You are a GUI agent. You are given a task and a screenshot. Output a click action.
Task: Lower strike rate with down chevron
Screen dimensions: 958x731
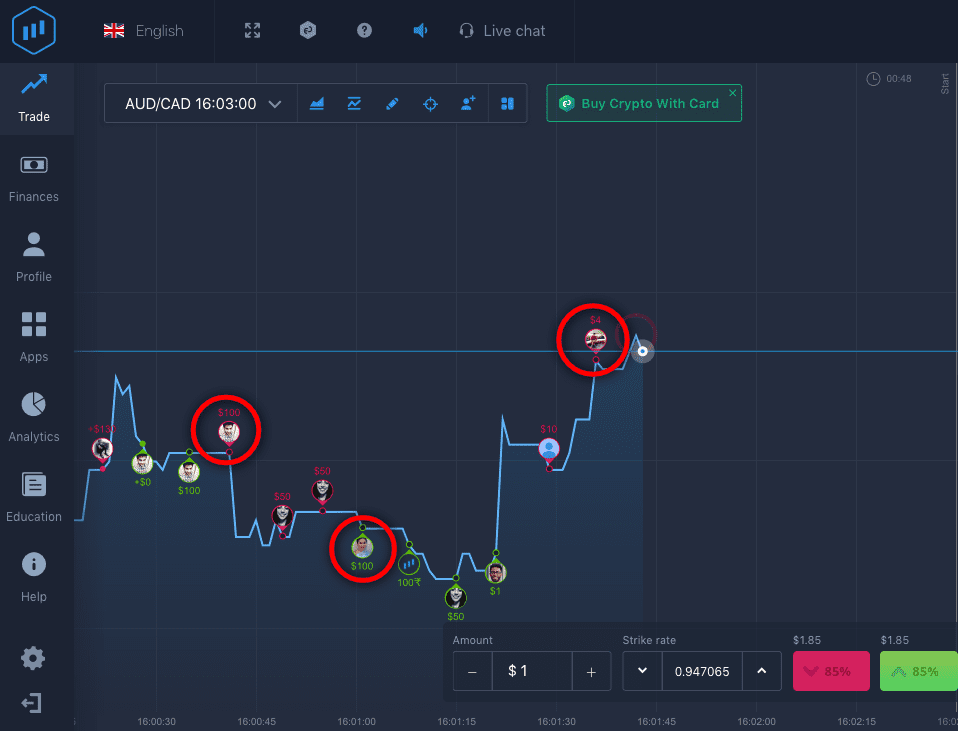(x=642, y=671)
